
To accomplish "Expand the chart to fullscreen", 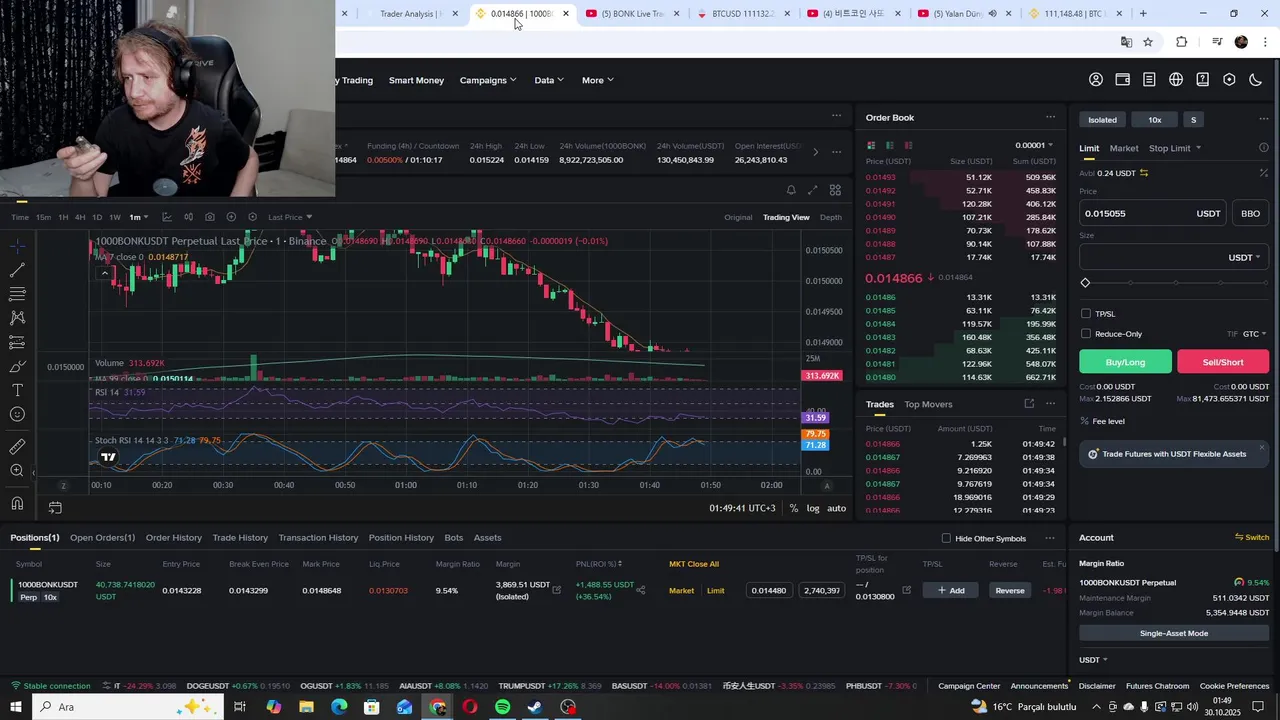I will (813, 190).
